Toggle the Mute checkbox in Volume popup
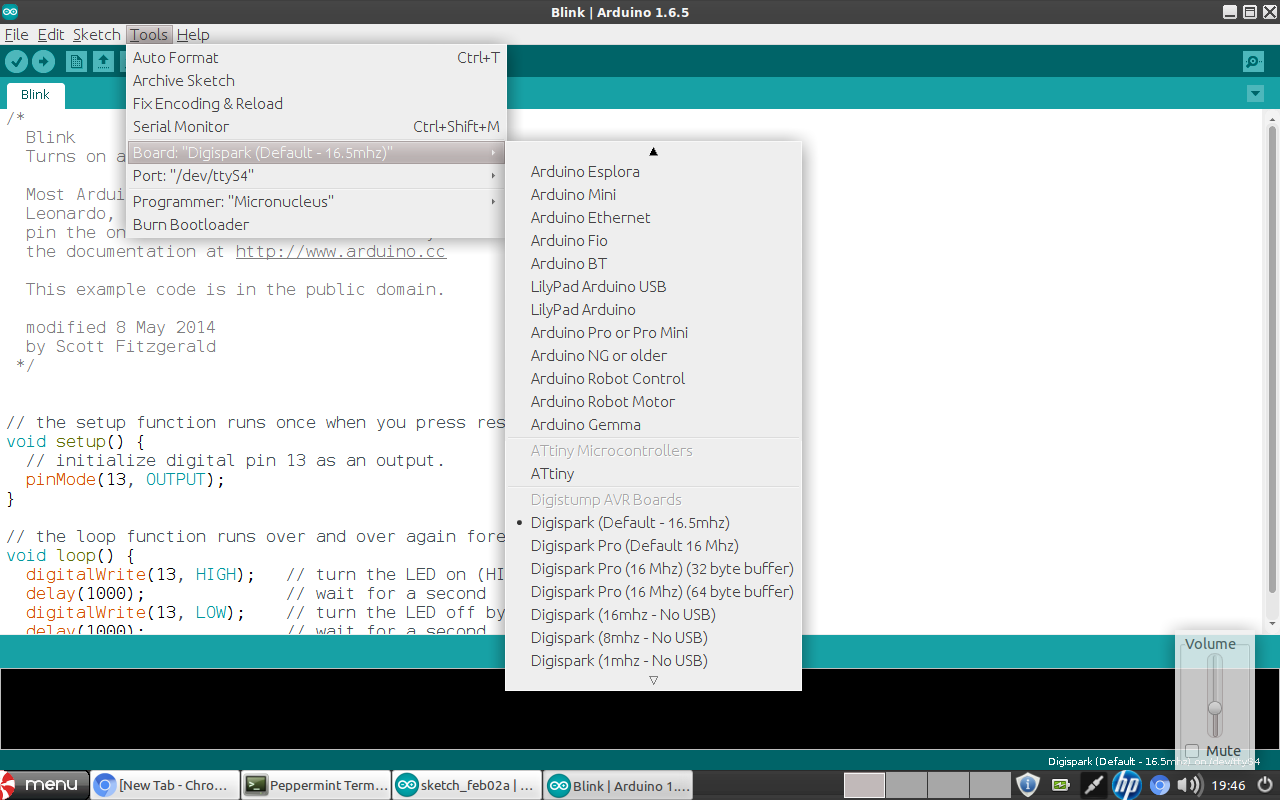1280x800 pixels. [1192, 751]
